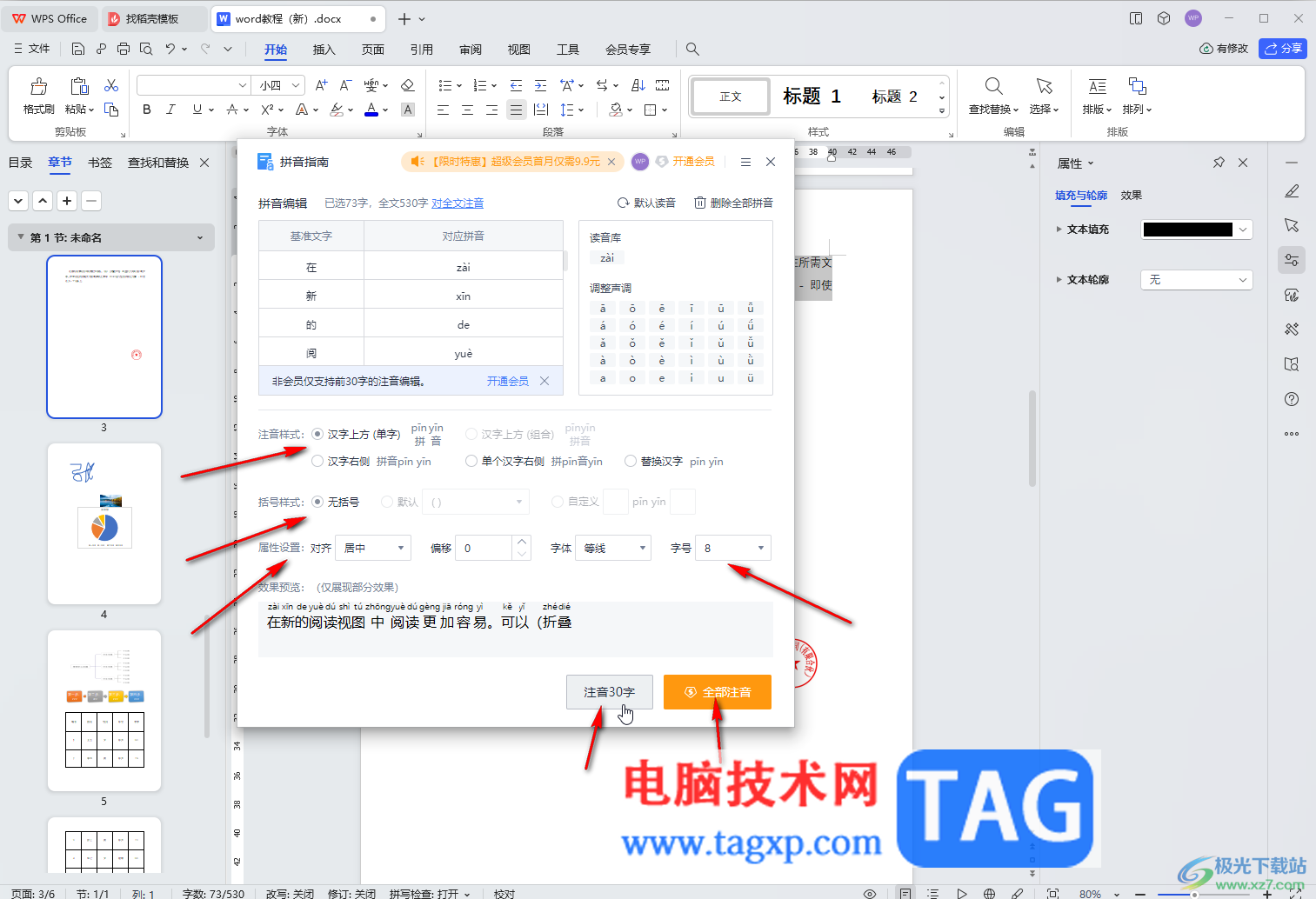1316x899 pixels.
Task: Open the 属性 panel dropdown
Action: click(x=1075, y=163)
